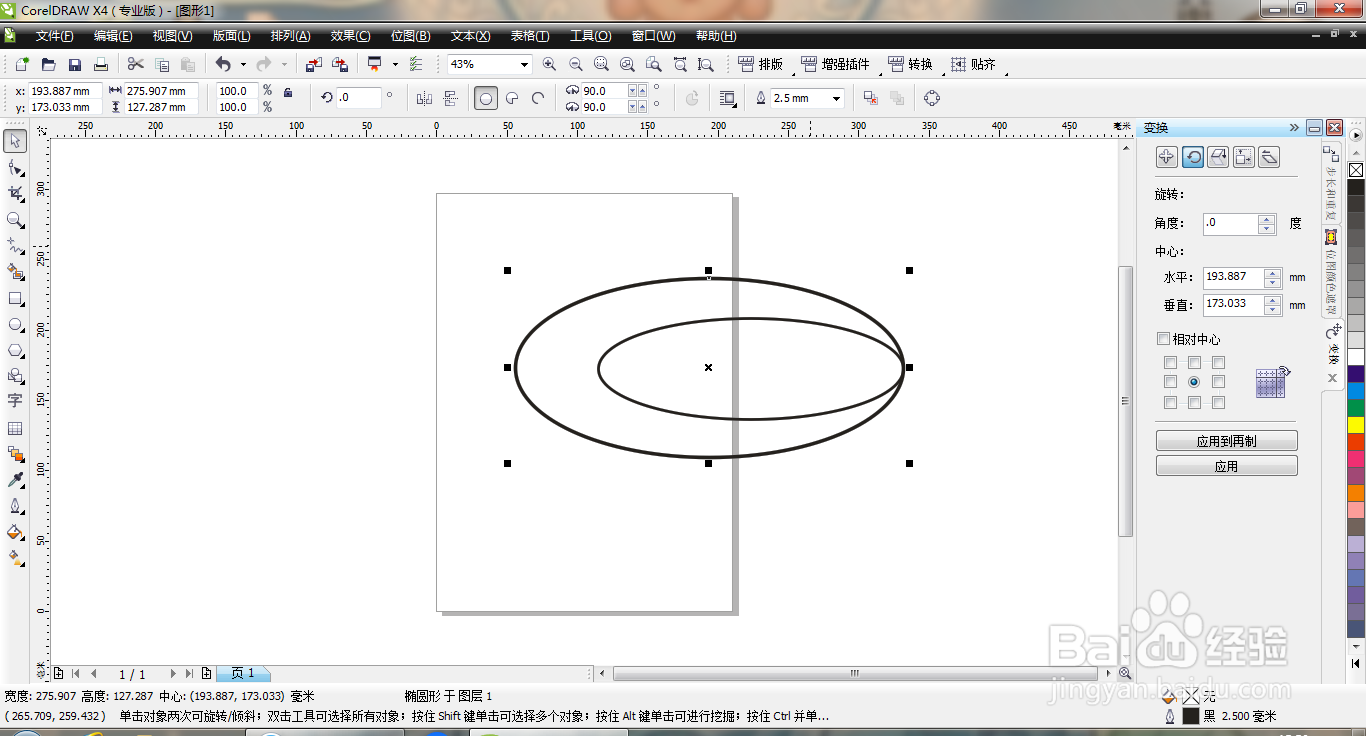Viewport: 1366px width, 736px height.
Task: Select the Outline pen tool
Action: 15,506
